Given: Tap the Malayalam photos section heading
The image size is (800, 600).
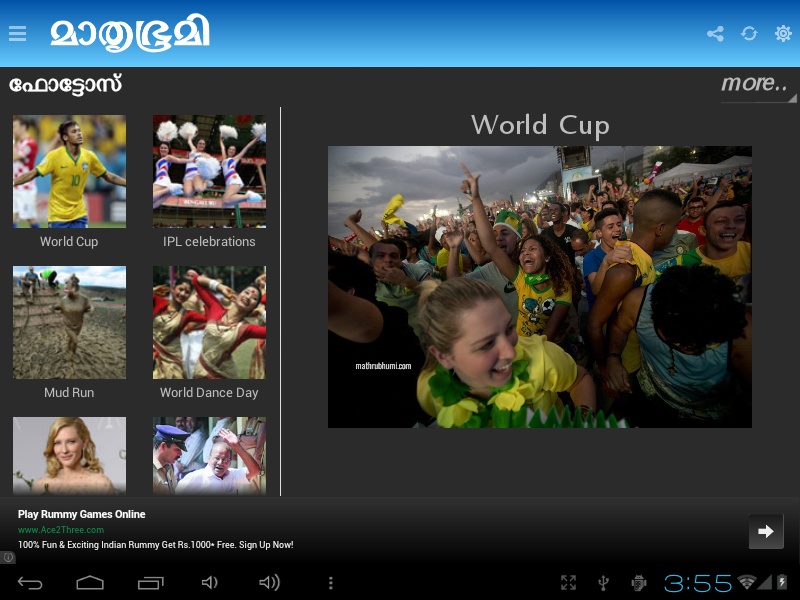Looking at the screenshot, I should [65, 85].
